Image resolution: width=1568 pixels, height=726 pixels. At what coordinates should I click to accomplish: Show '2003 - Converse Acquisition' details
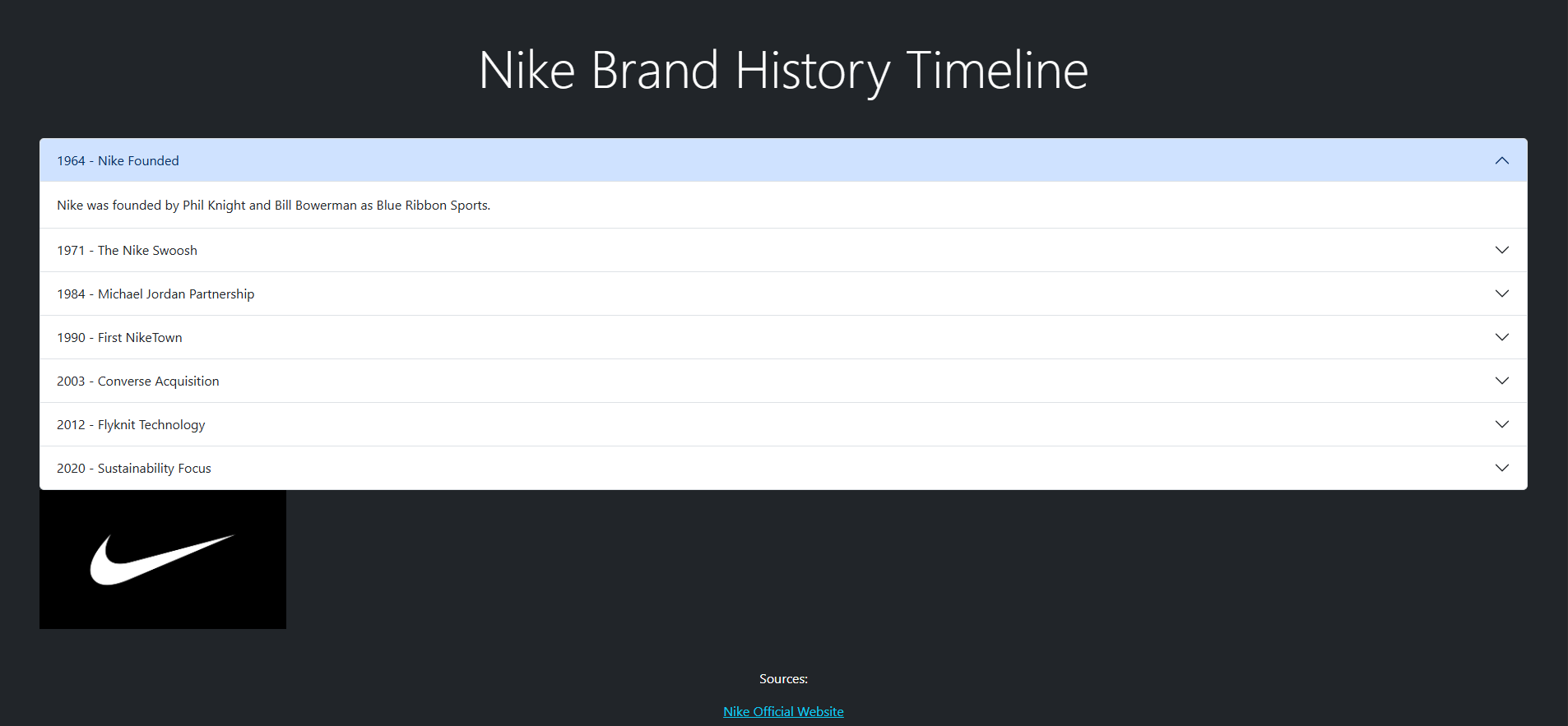[138, 381]
